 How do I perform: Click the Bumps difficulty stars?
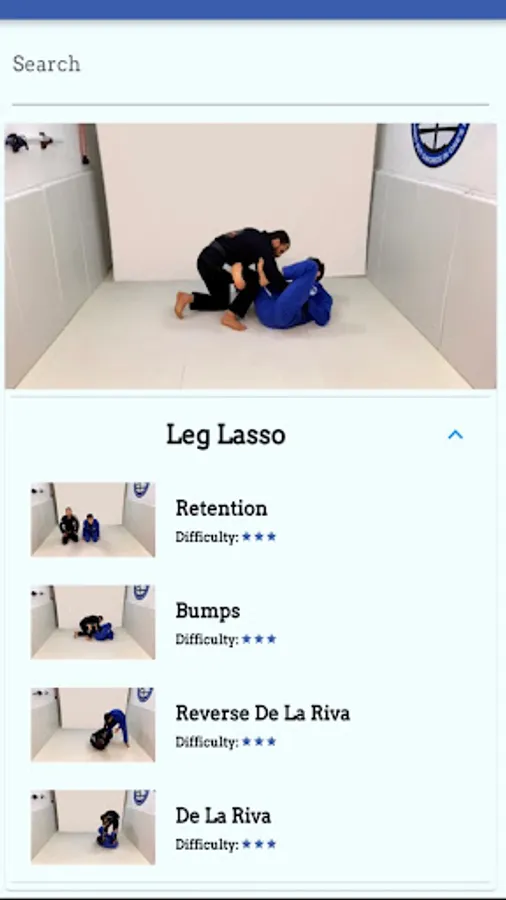tap(259, 639)
